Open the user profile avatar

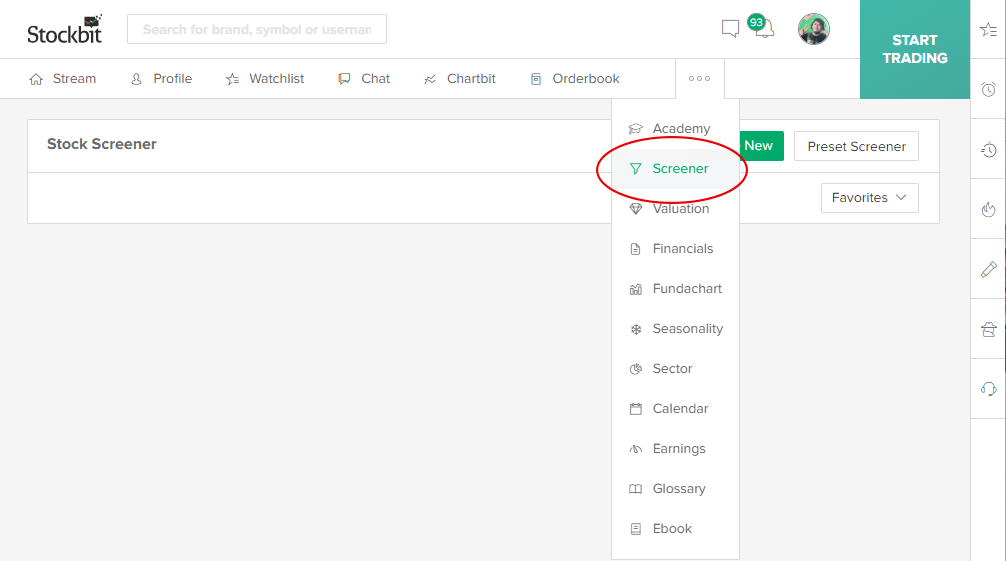click(x=814, y=29)
